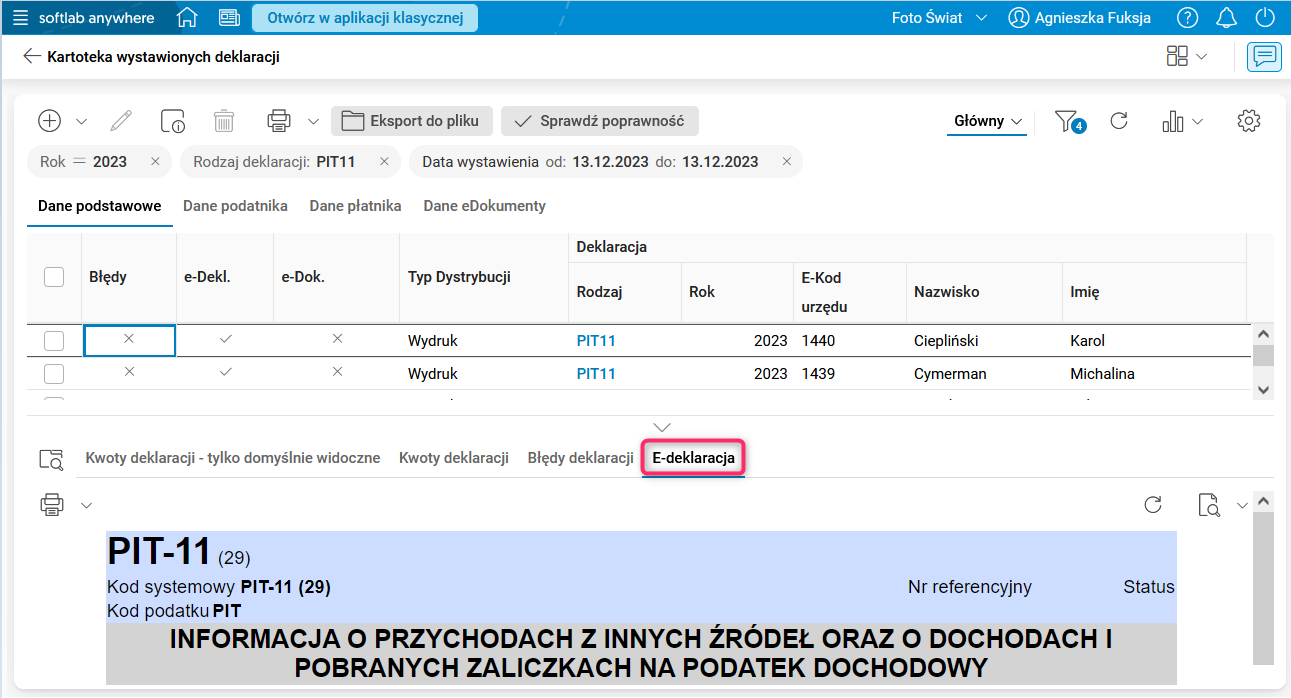Refresh the declarations list
The image size is (1291, 698).
(1119, 120)
